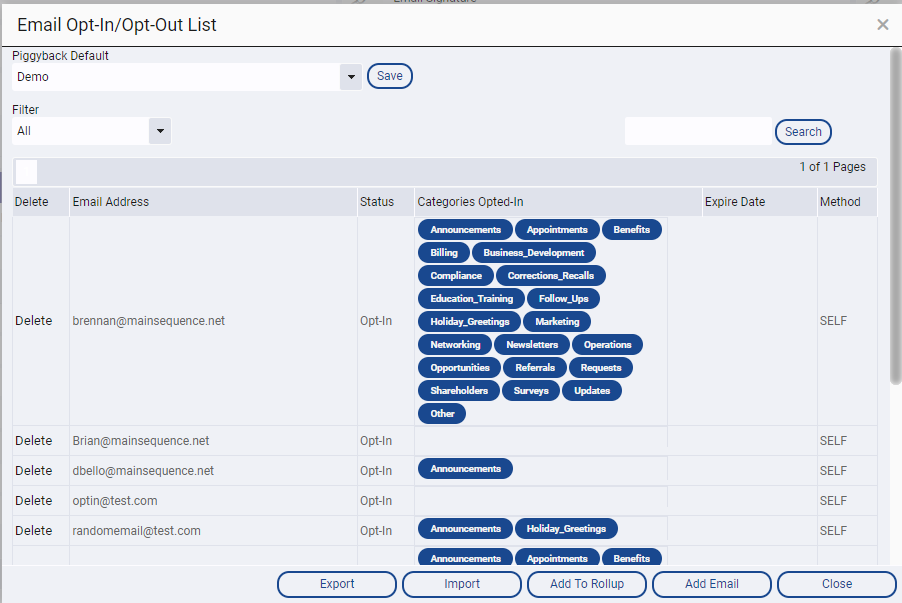Click the Follow_Ups category tag
Viewport: 902px width, 603px height.
pos(563,299)
